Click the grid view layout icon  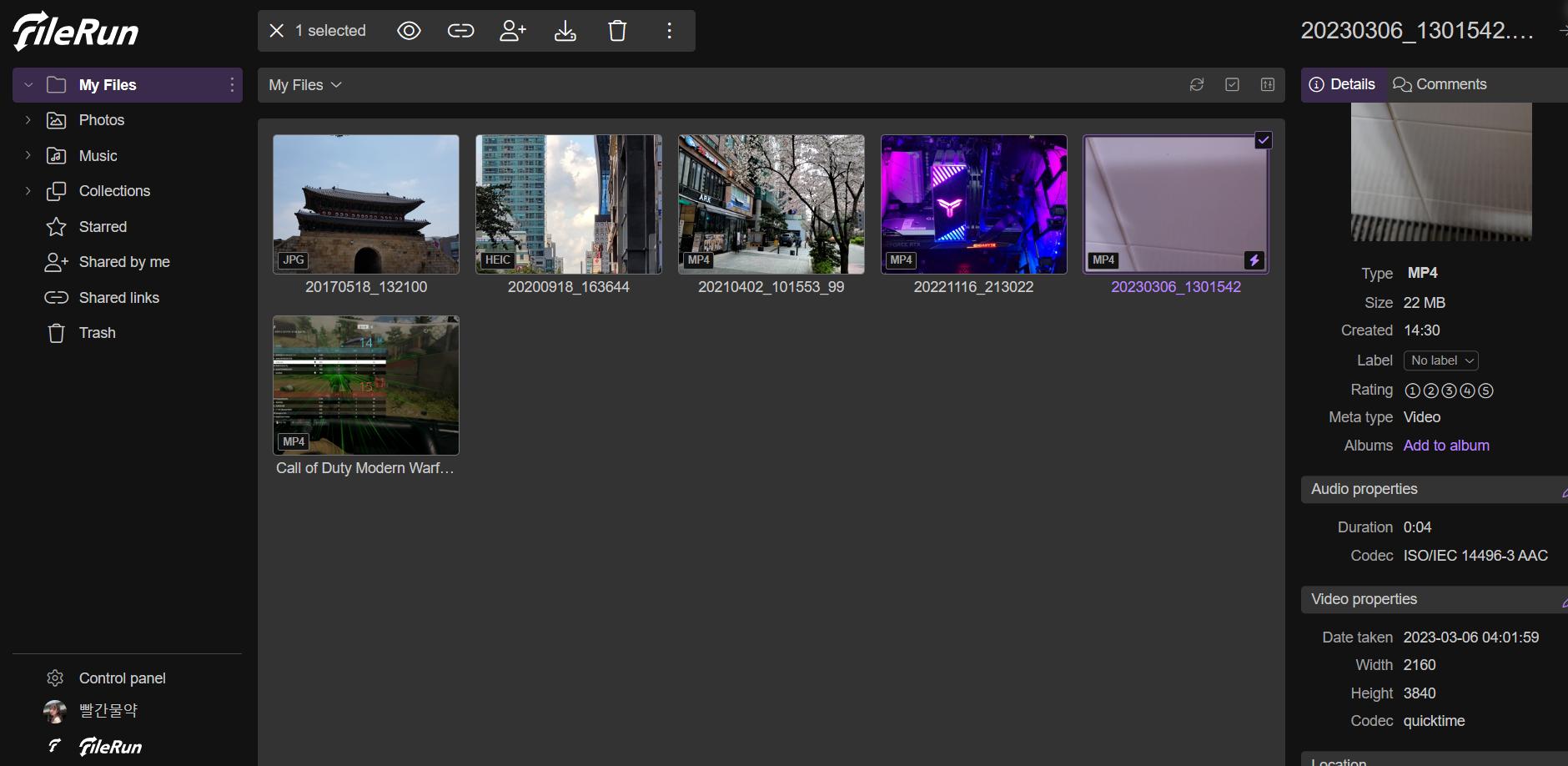pyautogui.click(x=1268, y=85)
